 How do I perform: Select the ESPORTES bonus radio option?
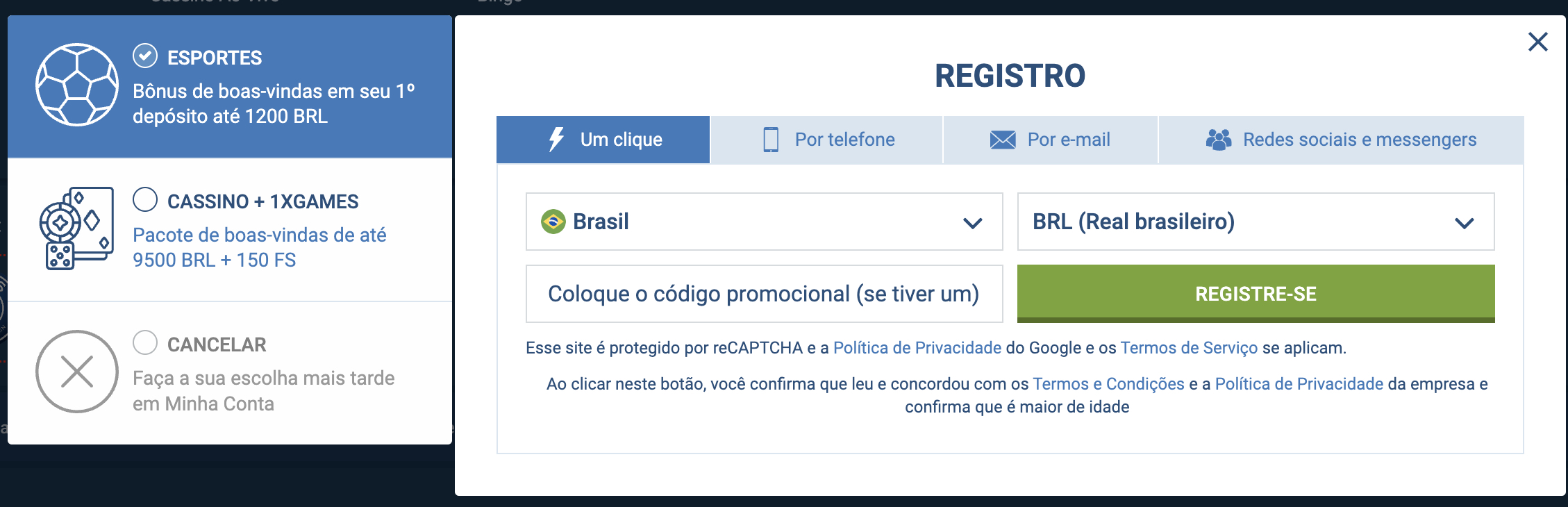pos(145,56)
